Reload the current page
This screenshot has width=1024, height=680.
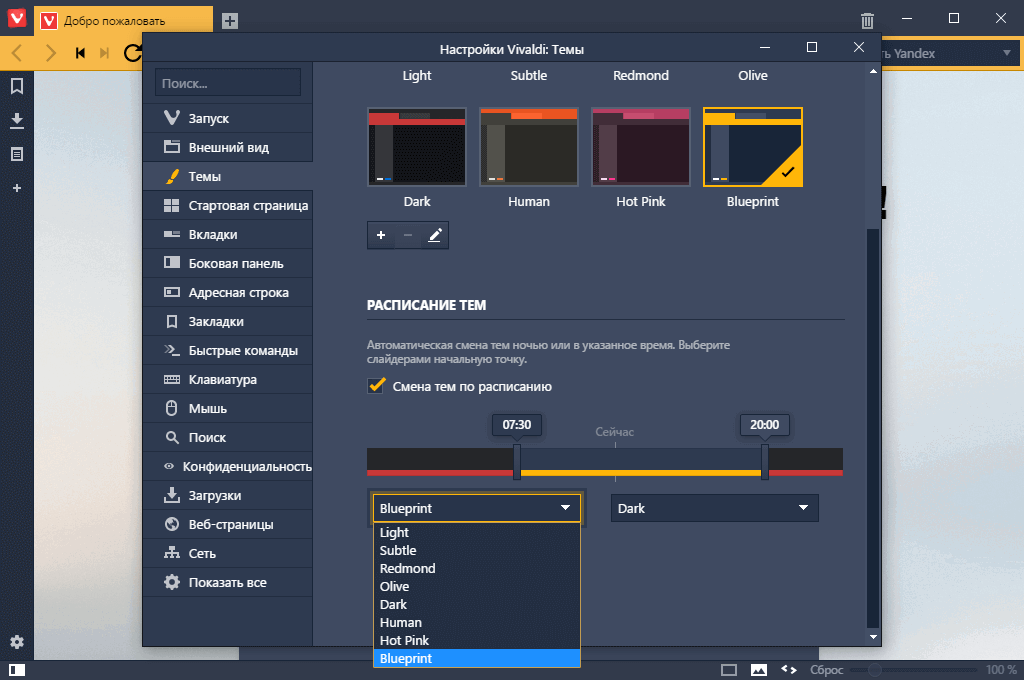pyautogui.click(x=133, y=53)
